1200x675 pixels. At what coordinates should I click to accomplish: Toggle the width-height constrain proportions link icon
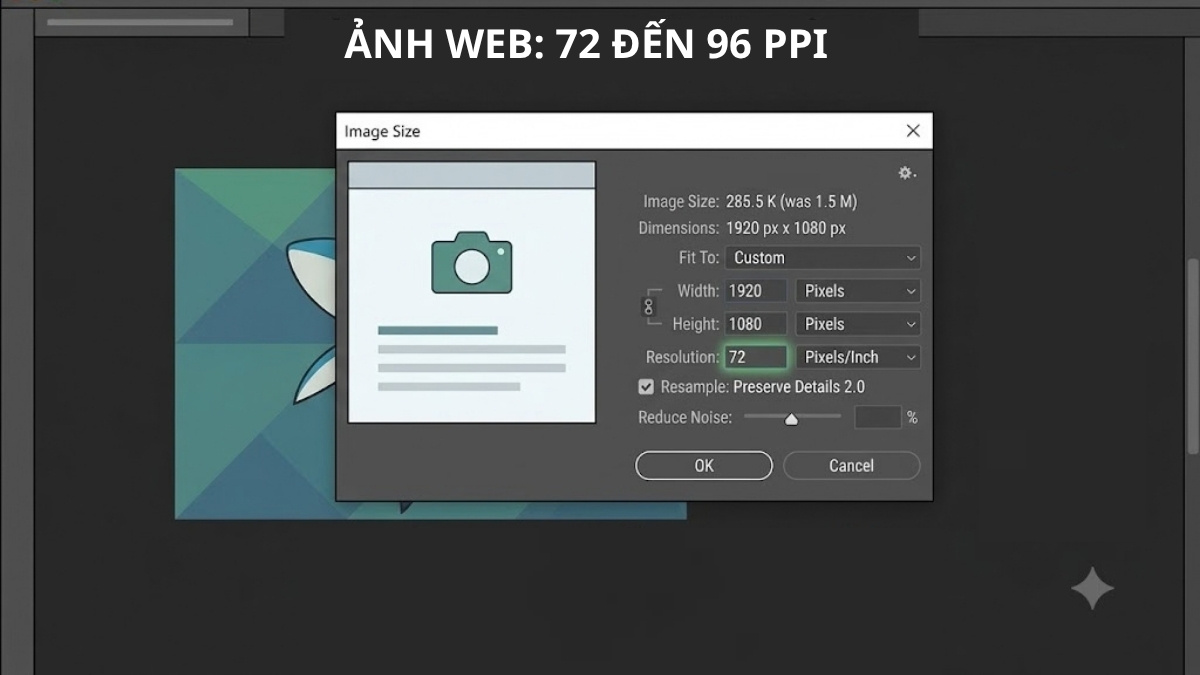coord(649,307)
